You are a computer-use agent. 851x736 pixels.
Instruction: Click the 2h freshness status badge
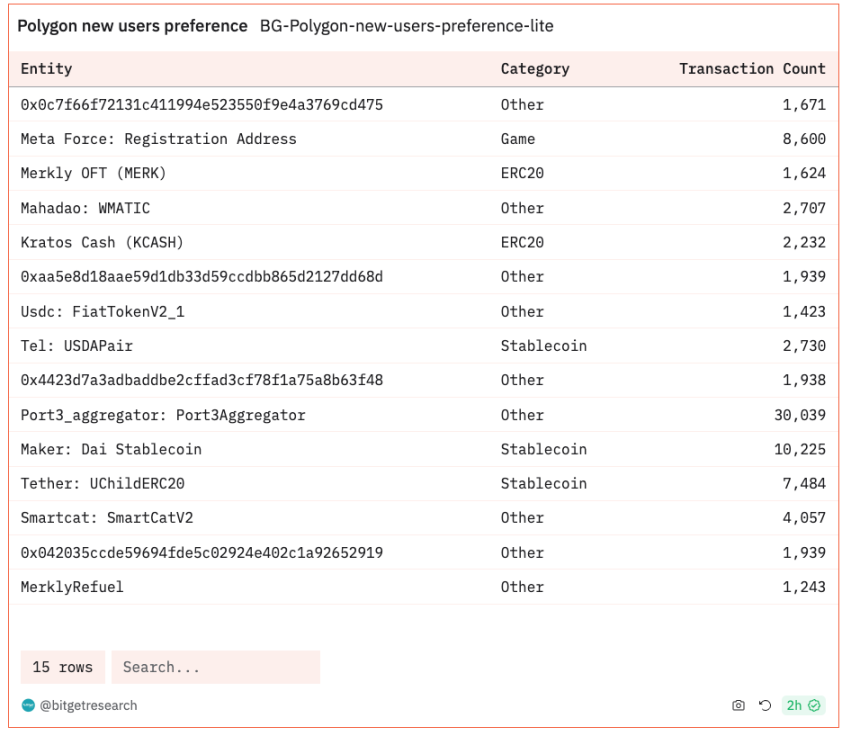(803, 705)
